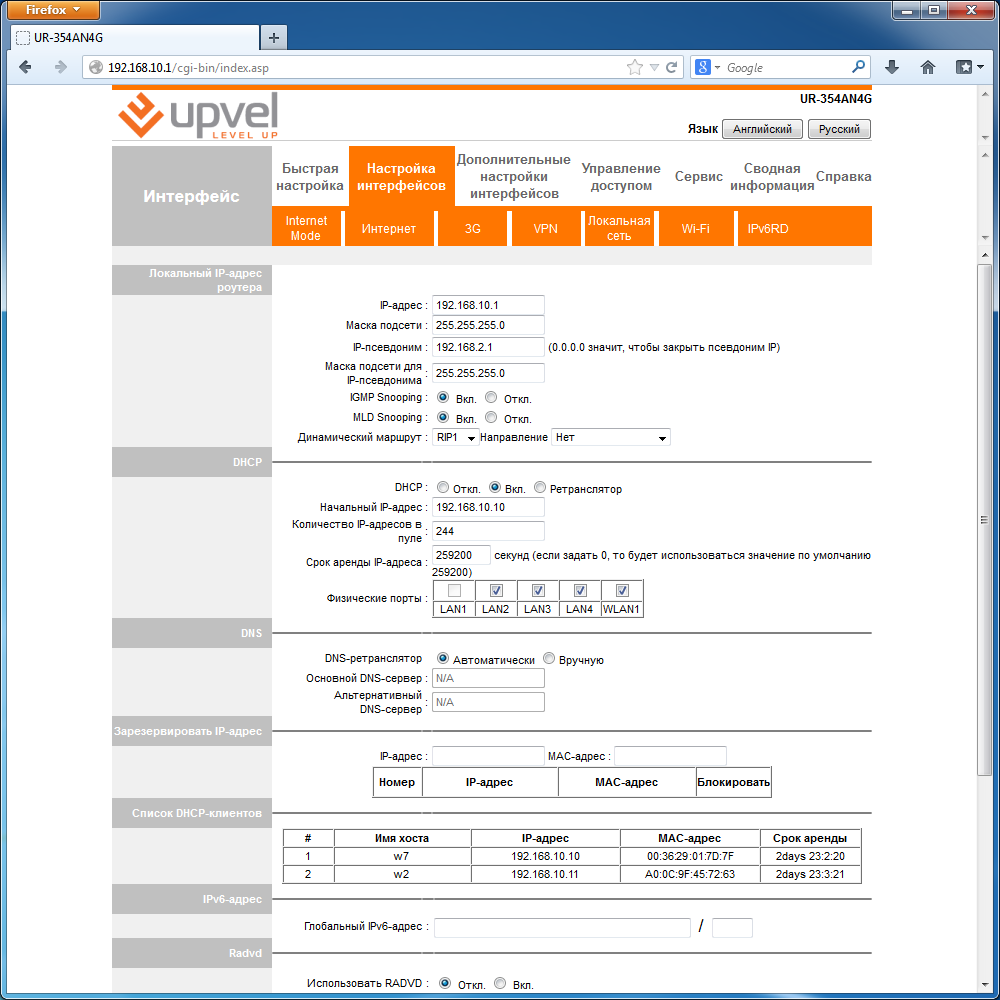The height and width of the screenshot is (1000, 1000).
Task: Switch language to Русский
Action: coord(839,129)
